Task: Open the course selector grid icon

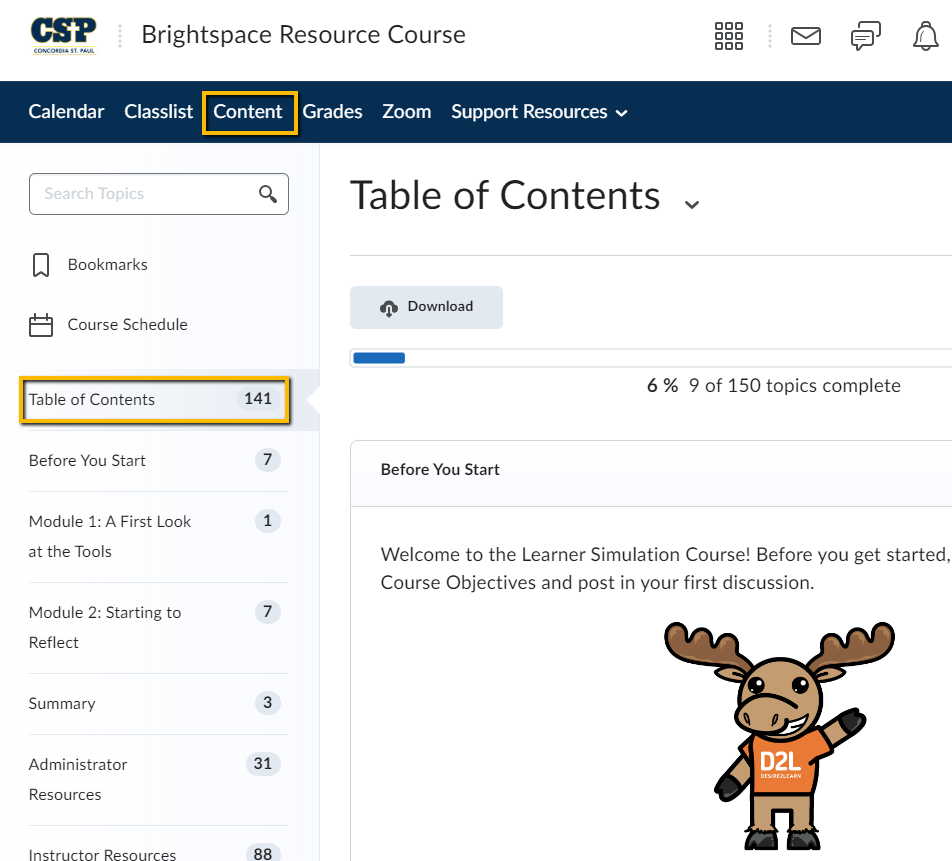Action: [729, 36]
